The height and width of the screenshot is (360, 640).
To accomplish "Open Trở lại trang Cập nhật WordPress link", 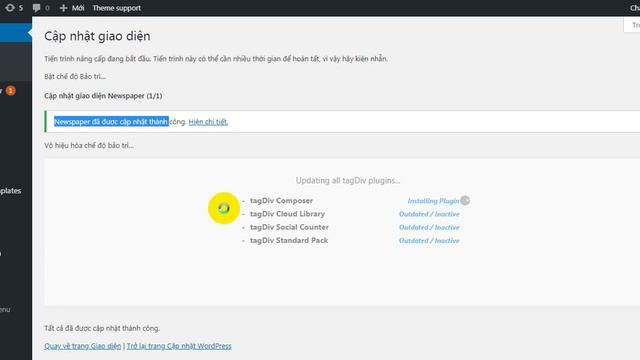I will point(179,346).
